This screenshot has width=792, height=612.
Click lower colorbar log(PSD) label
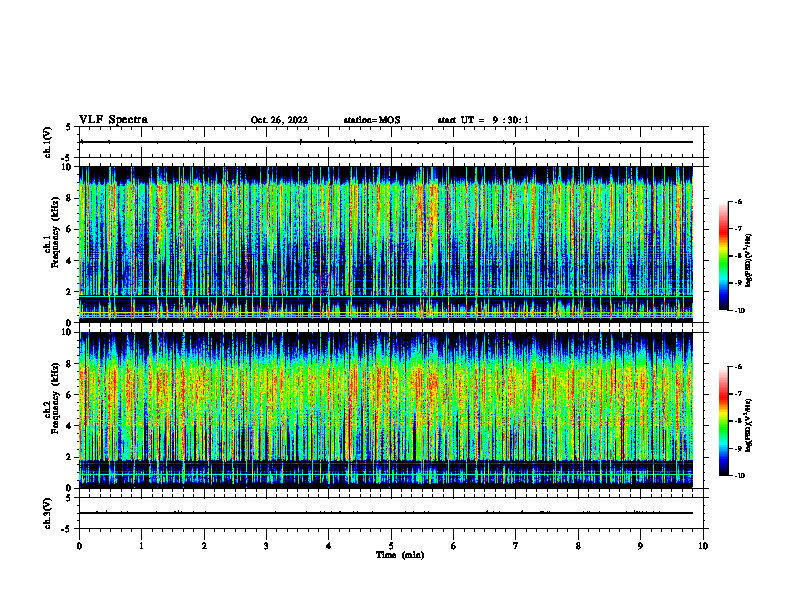[x=749, y=426]
